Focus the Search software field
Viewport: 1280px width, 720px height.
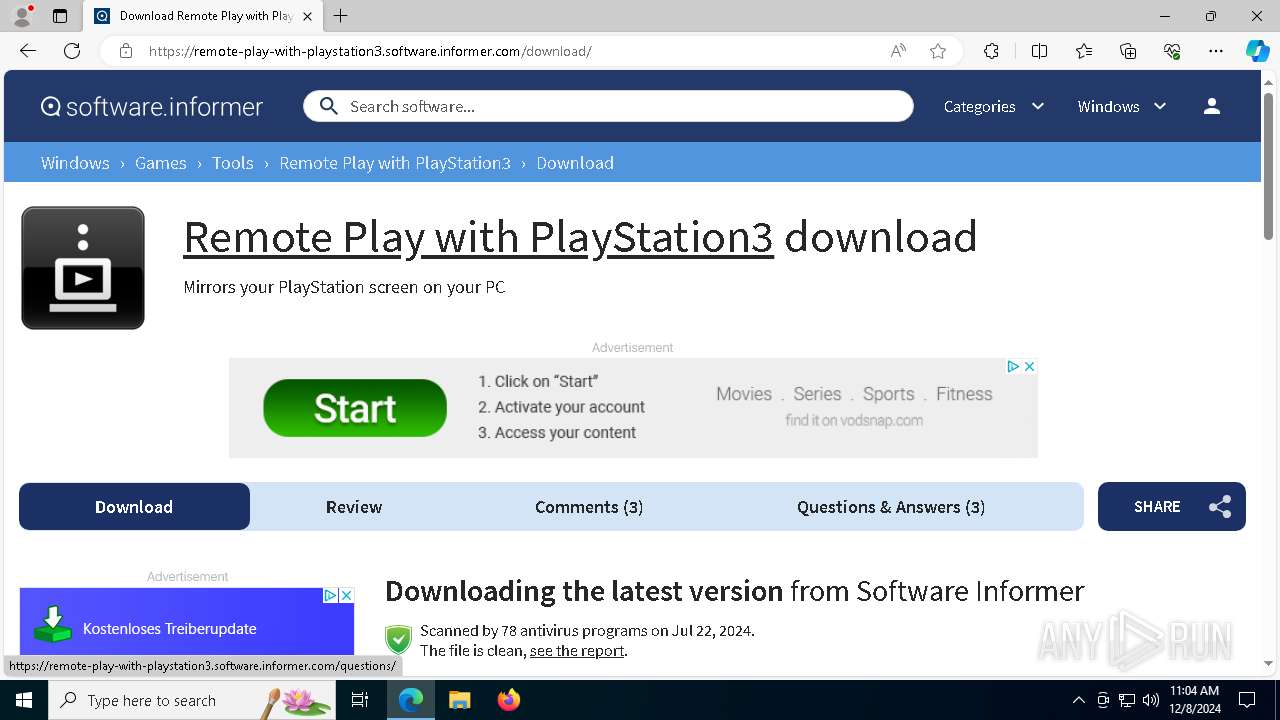(x=608, y=106)
